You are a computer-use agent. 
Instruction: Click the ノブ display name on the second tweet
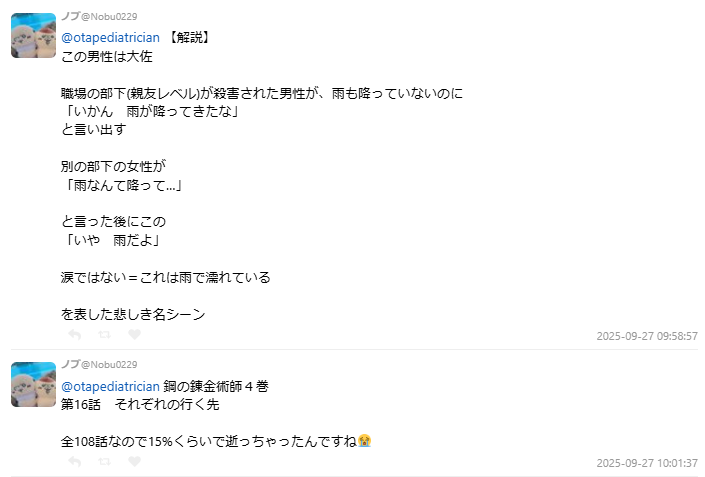click(x=70, y=364)
